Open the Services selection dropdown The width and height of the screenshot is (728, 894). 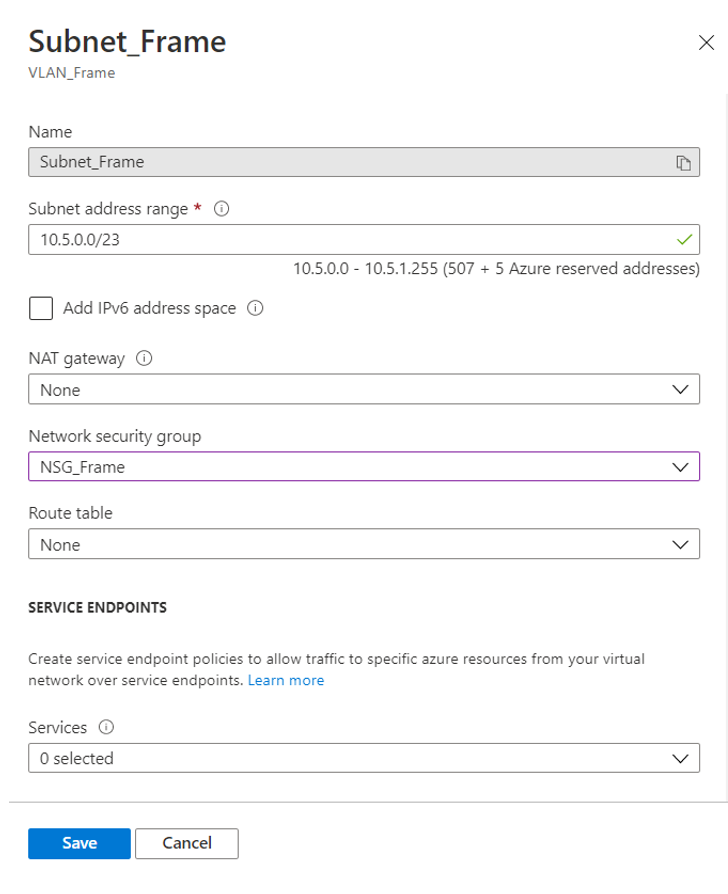[363, 759]
